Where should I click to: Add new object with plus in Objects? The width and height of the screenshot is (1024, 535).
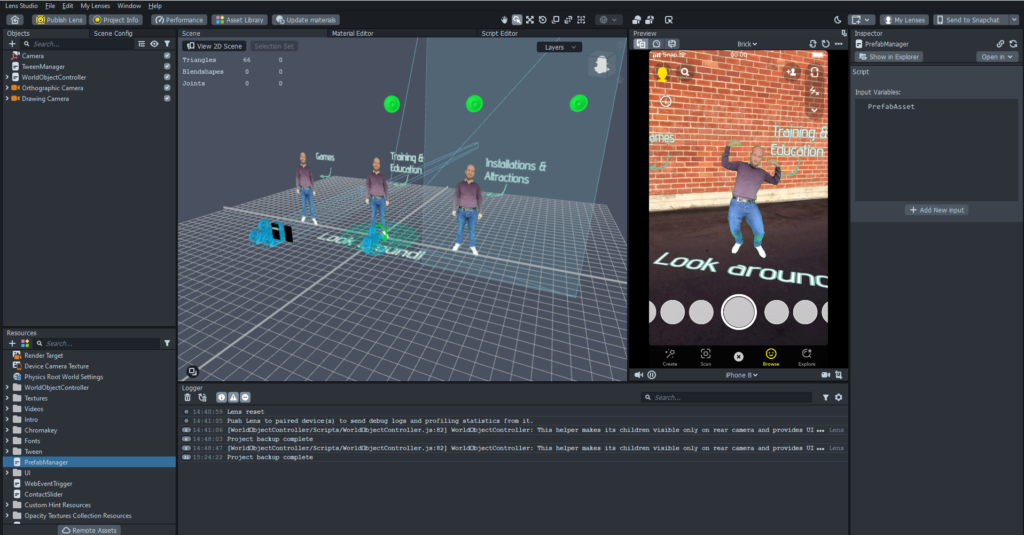click(x=12, y=44)
